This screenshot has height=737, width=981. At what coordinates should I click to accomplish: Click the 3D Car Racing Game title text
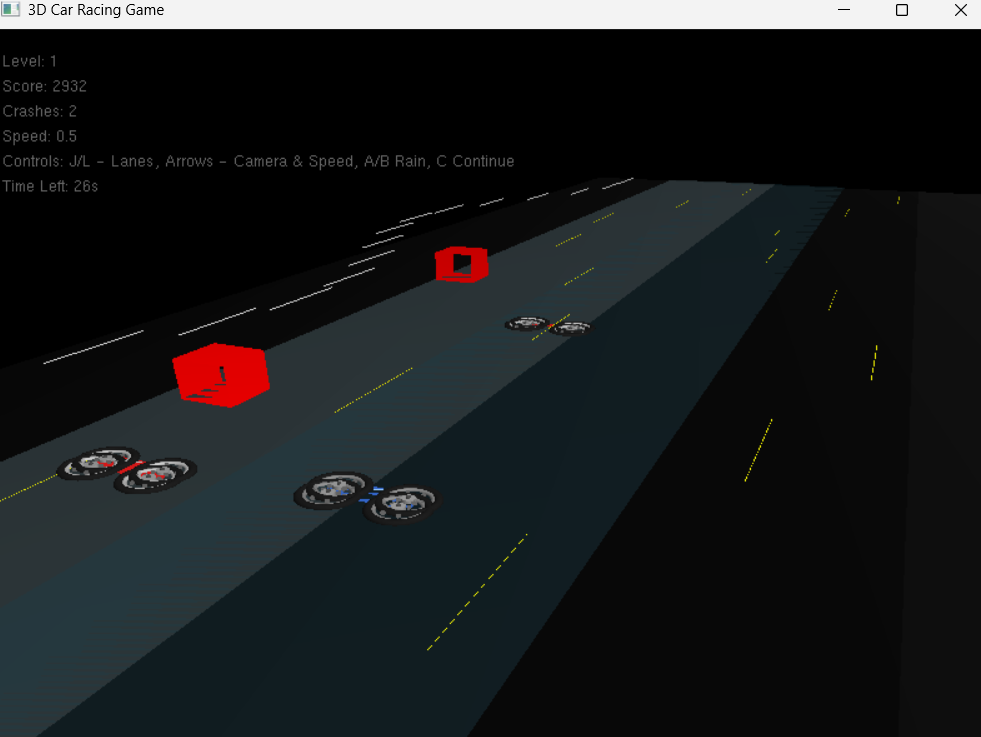(x=93, y=10)
